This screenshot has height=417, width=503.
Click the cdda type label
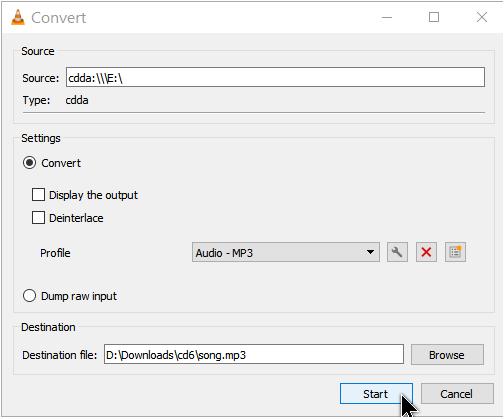(77, 100)
